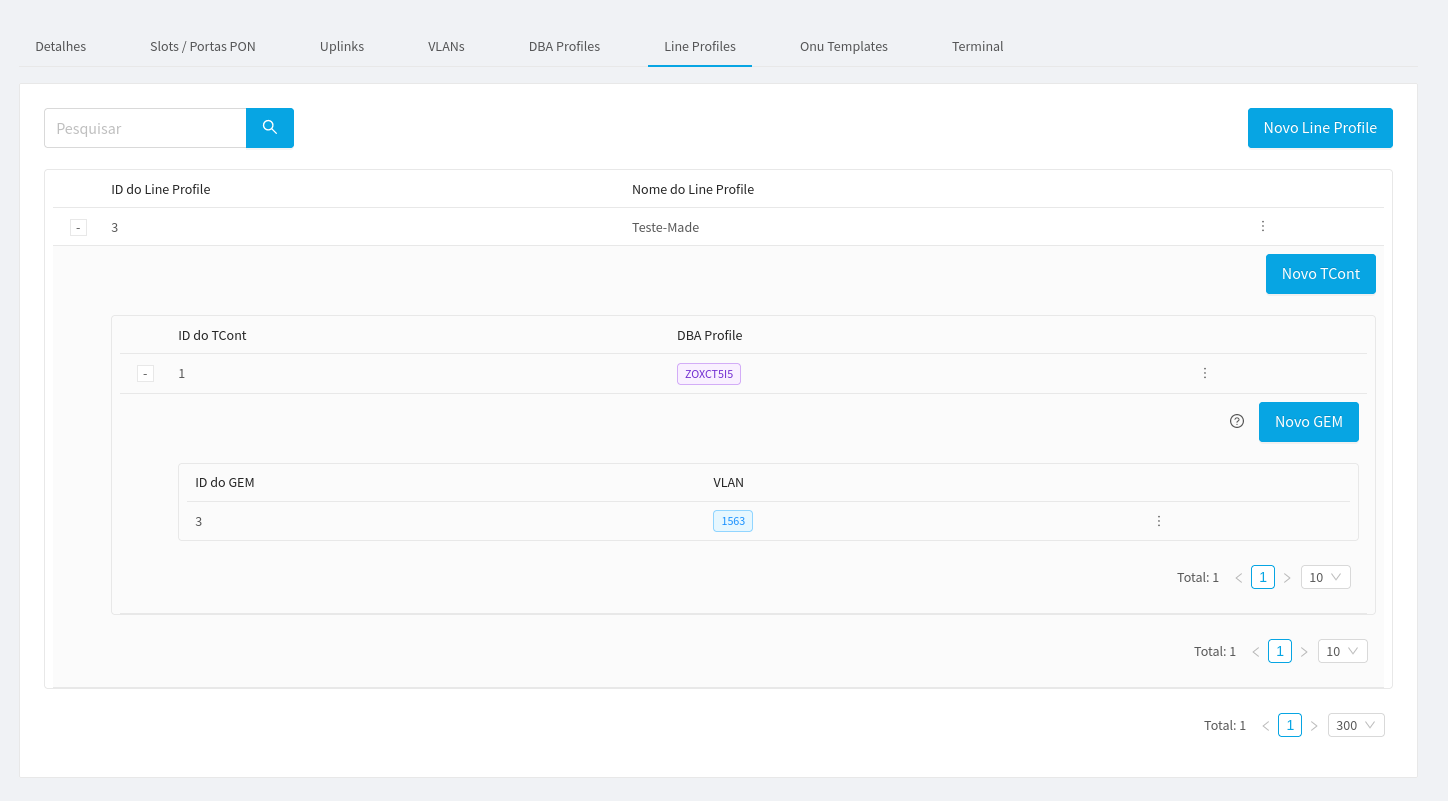Click the Novo Line Profile button
The height and width of the screenshot is (801, 1448).
1320,128
